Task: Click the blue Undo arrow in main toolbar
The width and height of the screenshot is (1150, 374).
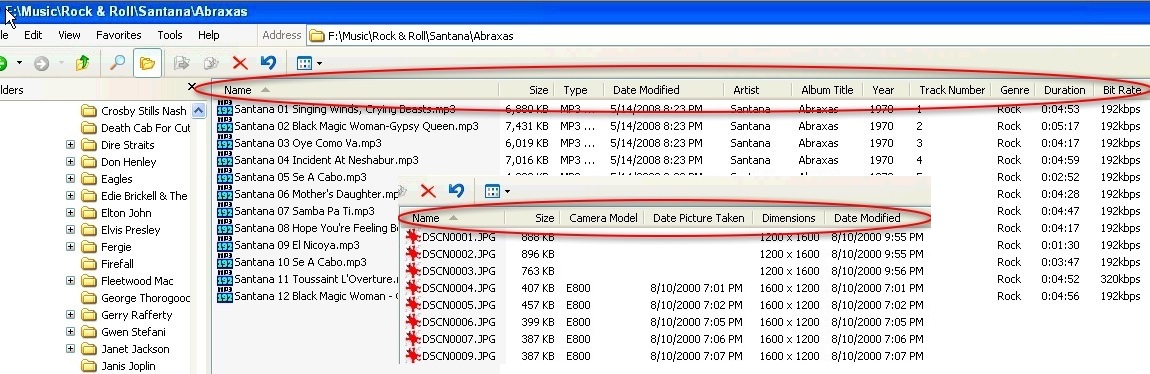Action: coord(268,63)
